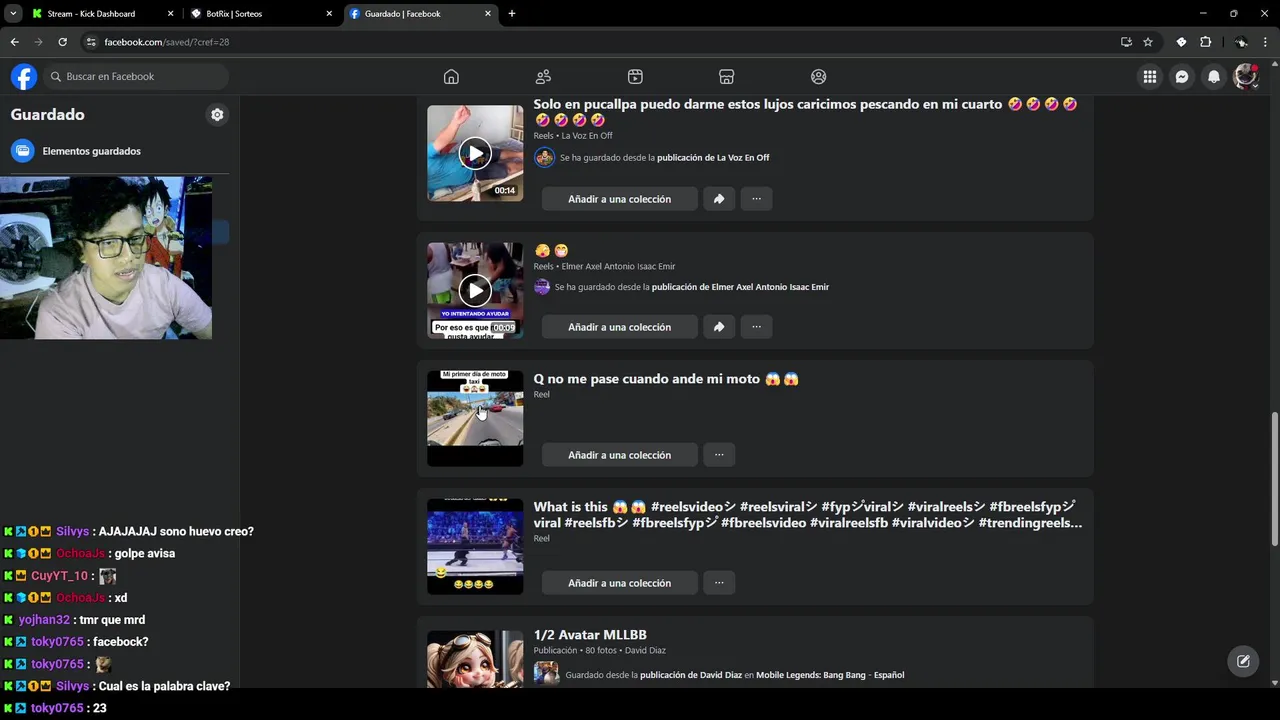This screenshot has height=720, width=1280.
Task: Click the Elmer Axel avatar icon
Action: click(x=542, y=287)
